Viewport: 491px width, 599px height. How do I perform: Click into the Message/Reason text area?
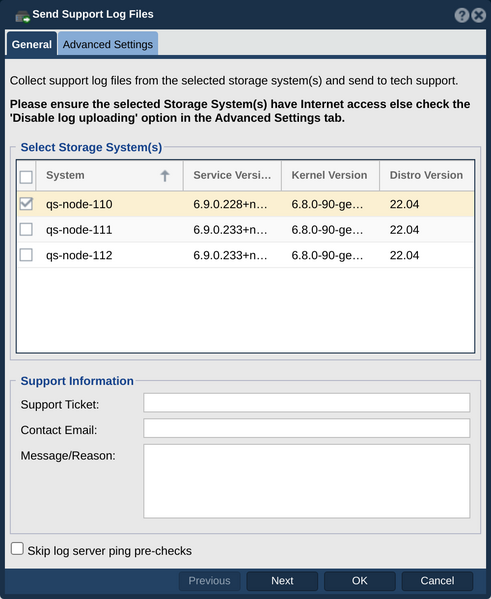[x=306, y=481]
